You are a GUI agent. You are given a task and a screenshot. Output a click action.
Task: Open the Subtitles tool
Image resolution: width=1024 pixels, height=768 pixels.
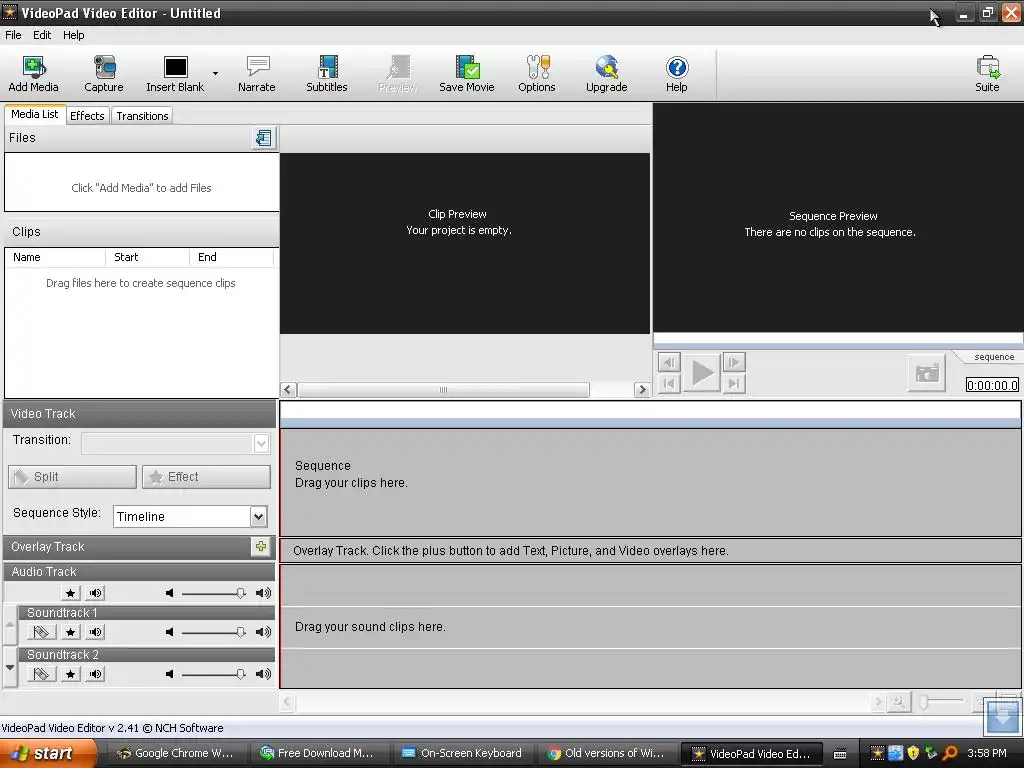click(327, 73)
